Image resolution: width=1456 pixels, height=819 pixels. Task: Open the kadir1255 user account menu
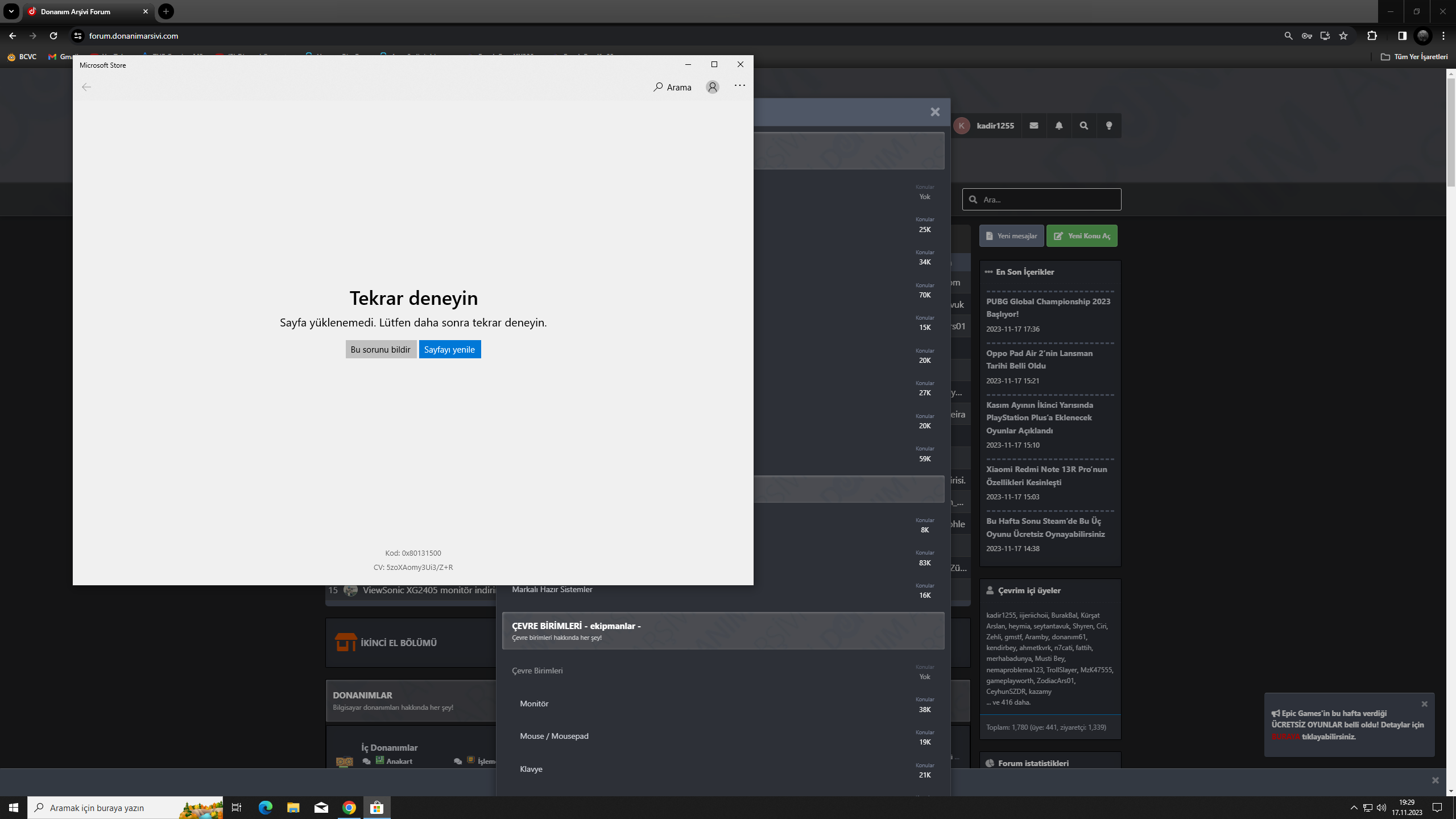pyautogui.click(x=995, y=126)
